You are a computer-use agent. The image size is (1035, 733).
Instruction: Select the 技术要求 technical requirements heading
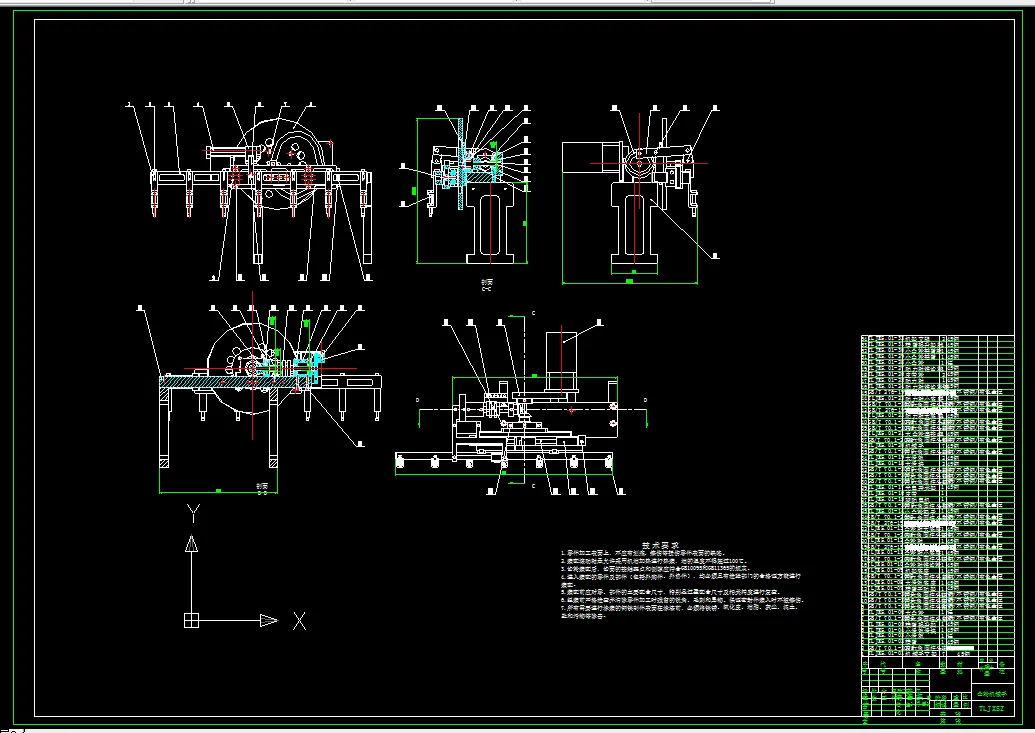tap(660, 545)
